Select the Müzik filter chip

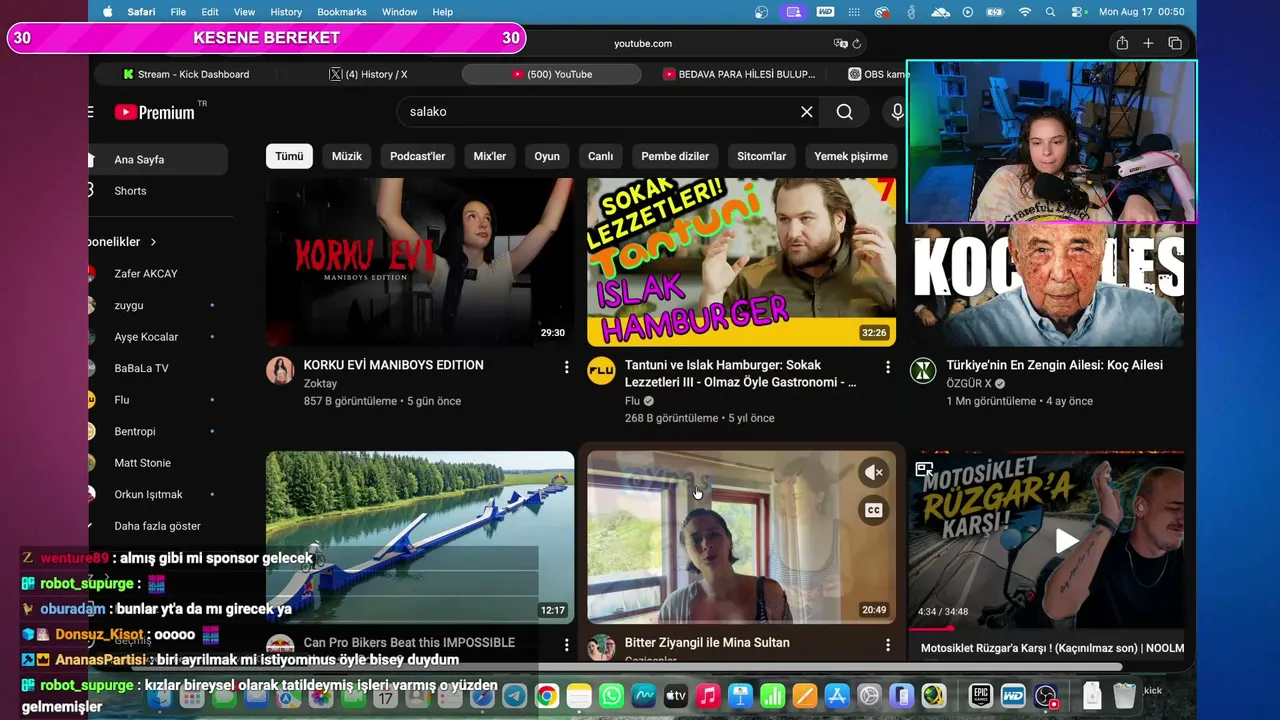coord(347,156)
